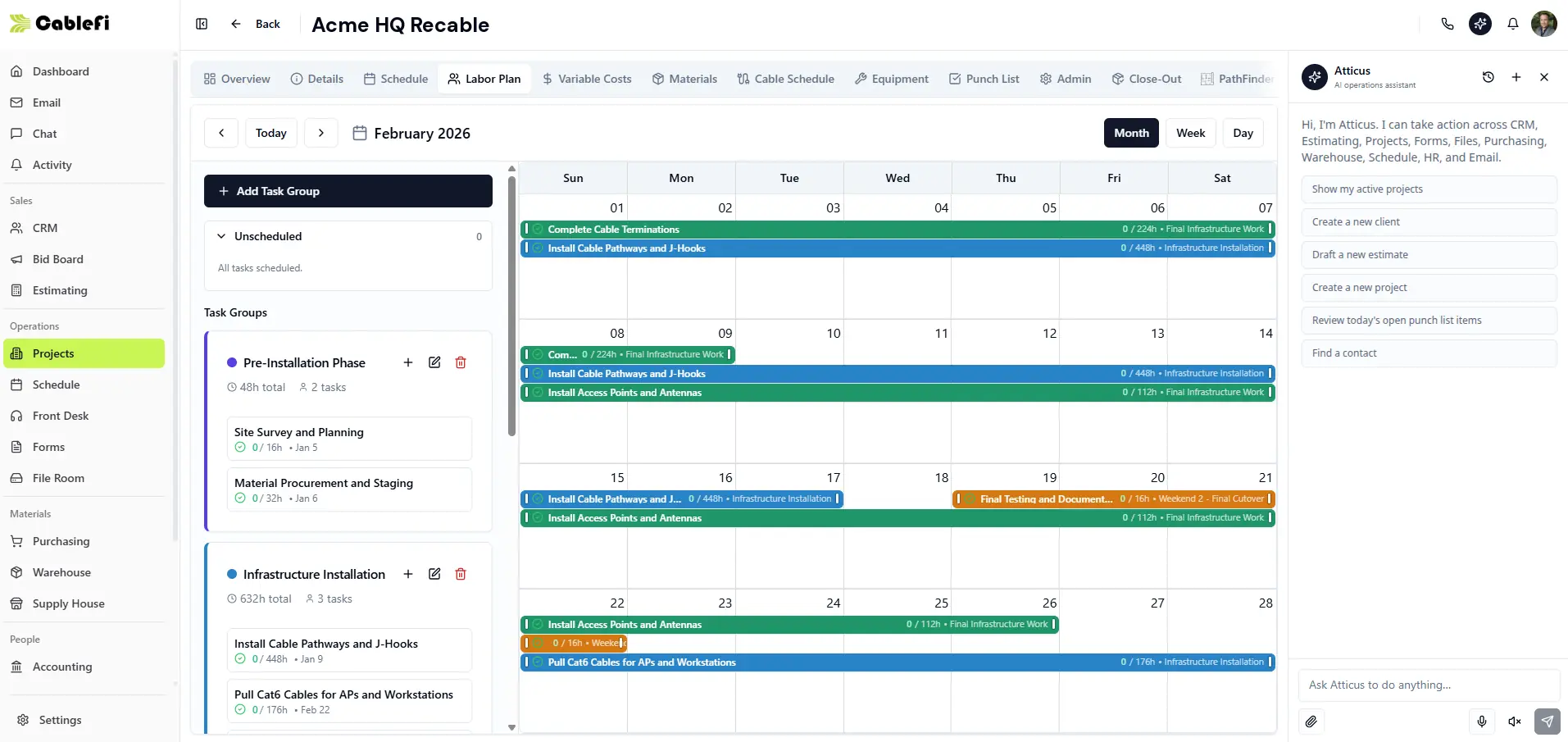Switch calendar to Day view
This screenshot has height=742, width=1568.
coord(1243,133)
